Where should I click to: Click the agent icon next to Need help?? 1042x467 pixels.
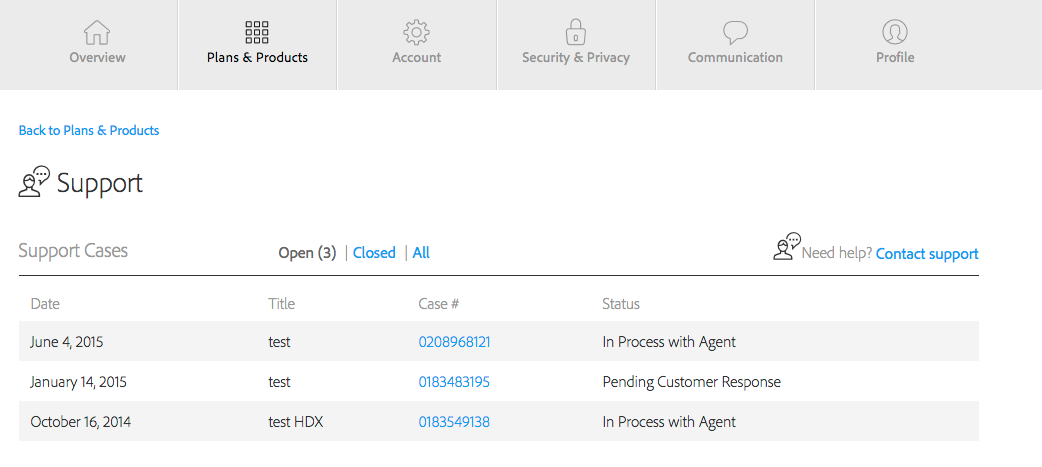point(787,246)
